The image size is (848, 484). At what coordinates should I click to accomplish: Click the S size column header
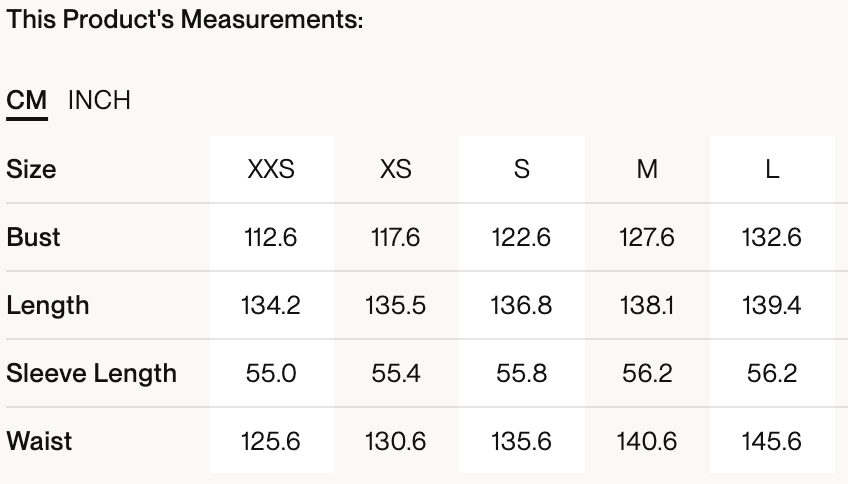(521, 169)
